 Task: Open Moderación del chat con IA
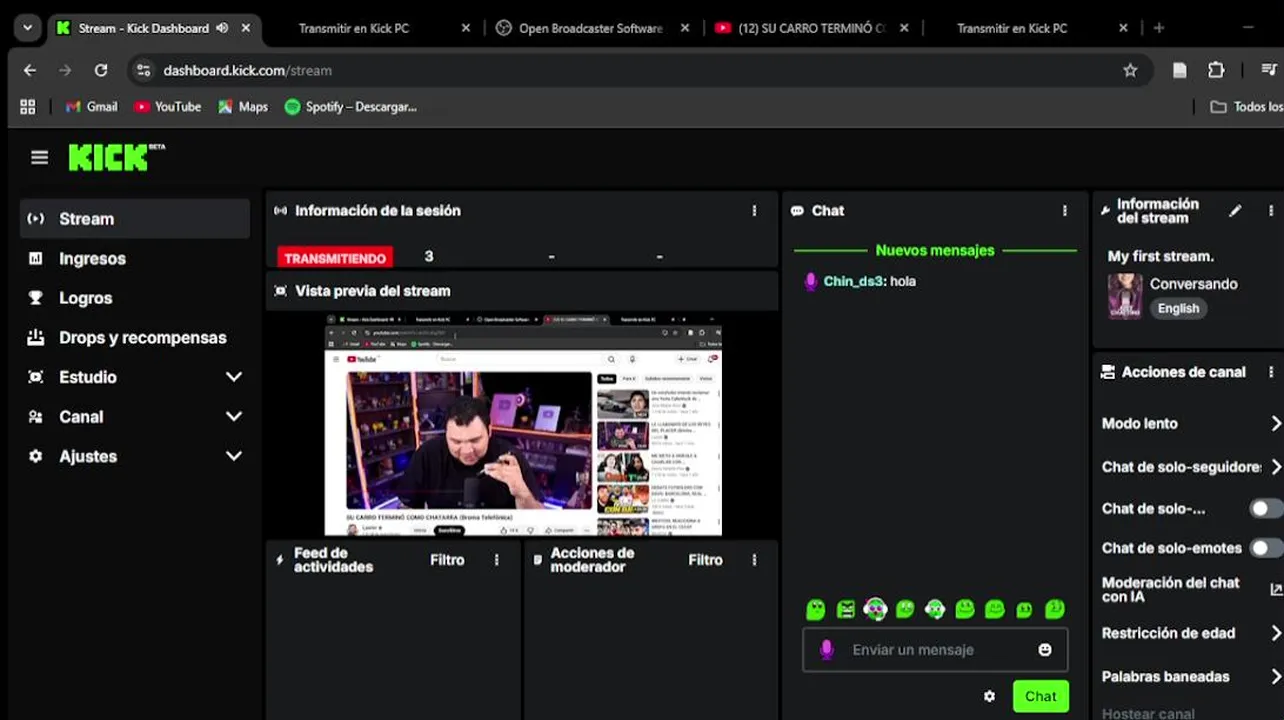(1190, 589)
